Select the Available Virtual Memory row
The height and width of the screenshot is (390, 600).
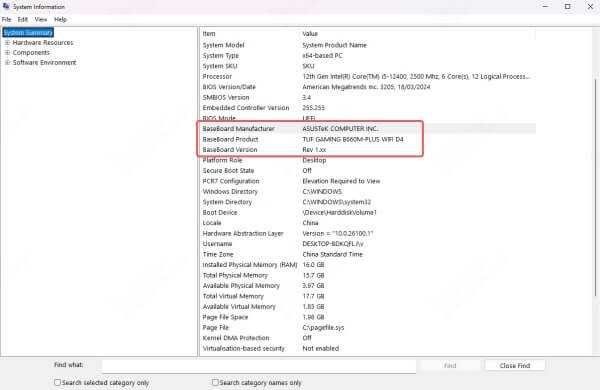point(368,307)
